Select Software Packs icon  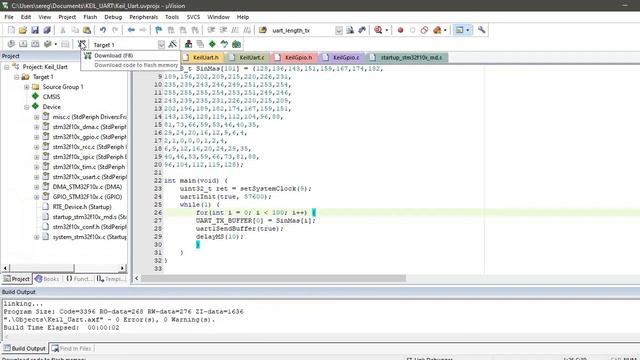pyautogui.click(x=224, y=44)
